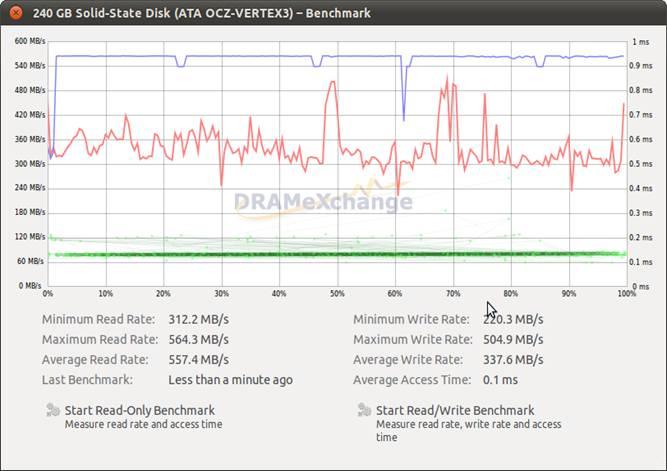Image resolution: width=667 pixels, height=471 pixels.
Task: Select the Maximum Read Rate value 564.3 MB/s
Action: click(x=199, y=340)
